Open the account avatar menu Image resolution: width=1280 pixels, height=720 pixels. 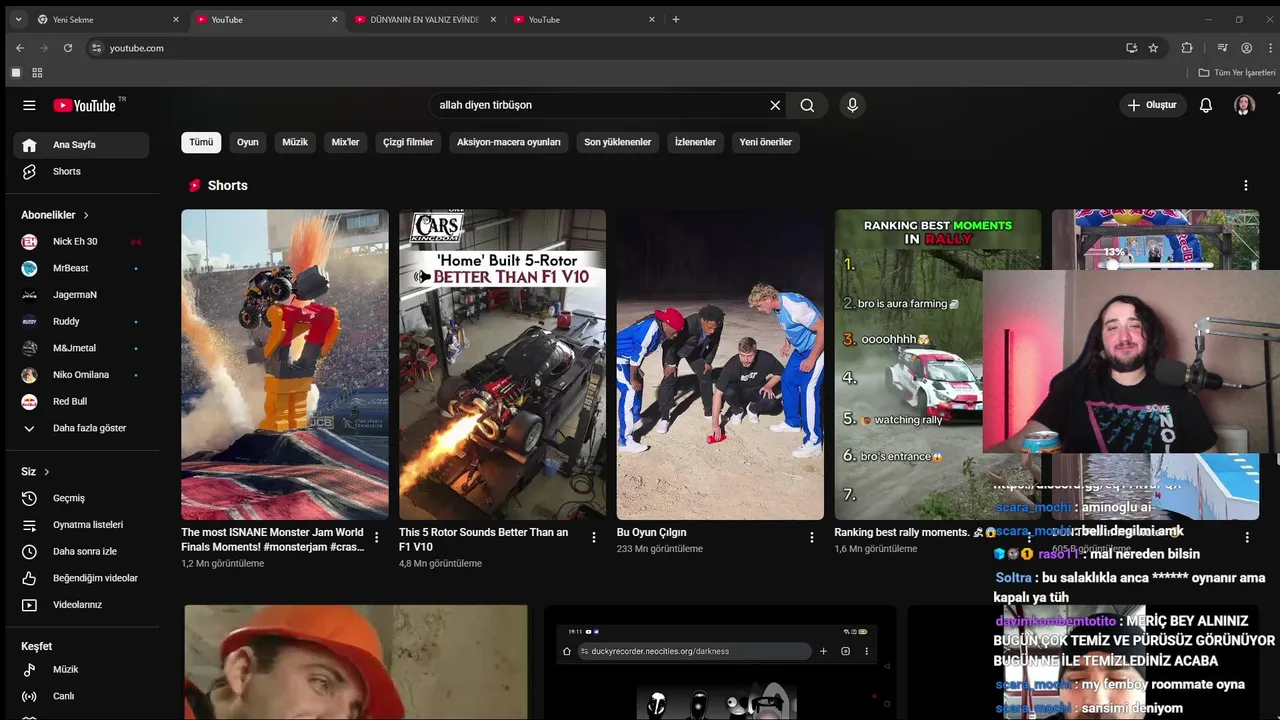(1244, 105)
